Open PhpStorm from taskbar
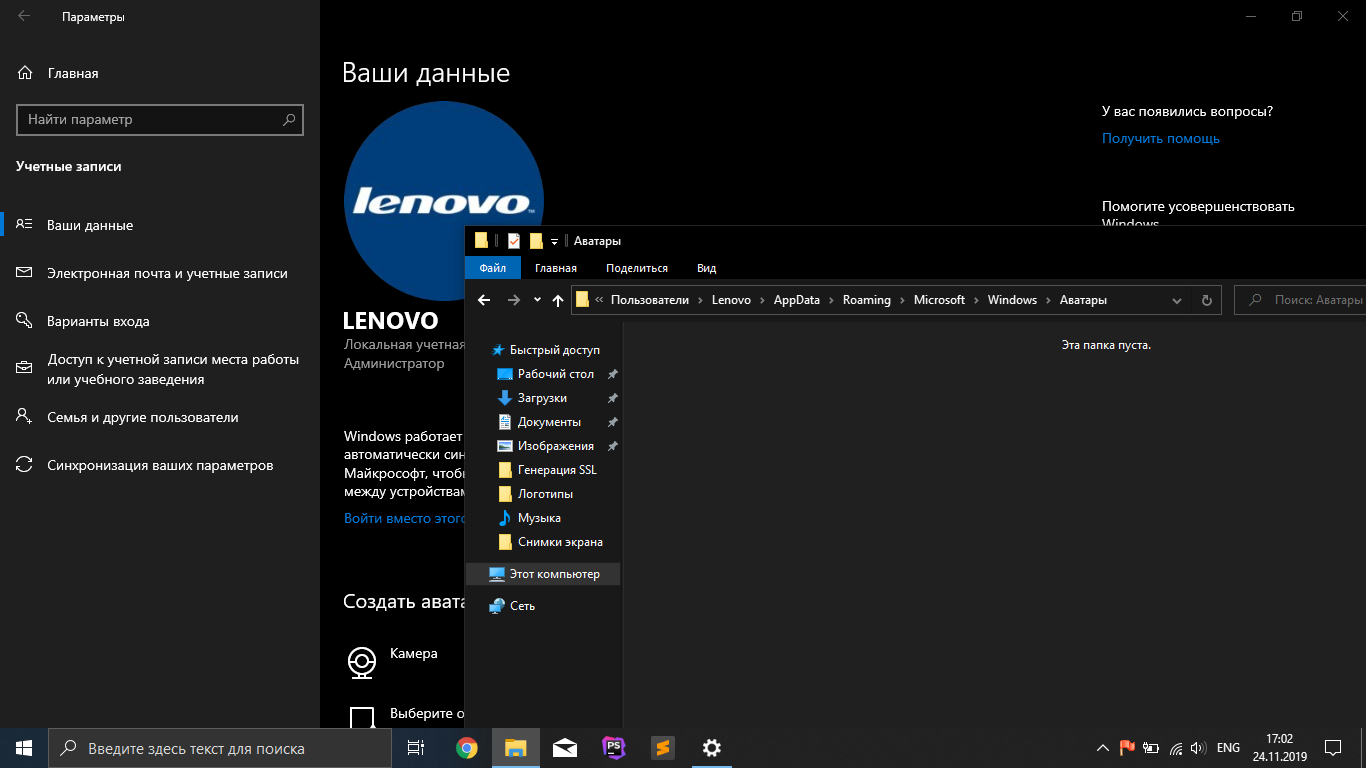 pyautogui.click(x=613, y=748)
